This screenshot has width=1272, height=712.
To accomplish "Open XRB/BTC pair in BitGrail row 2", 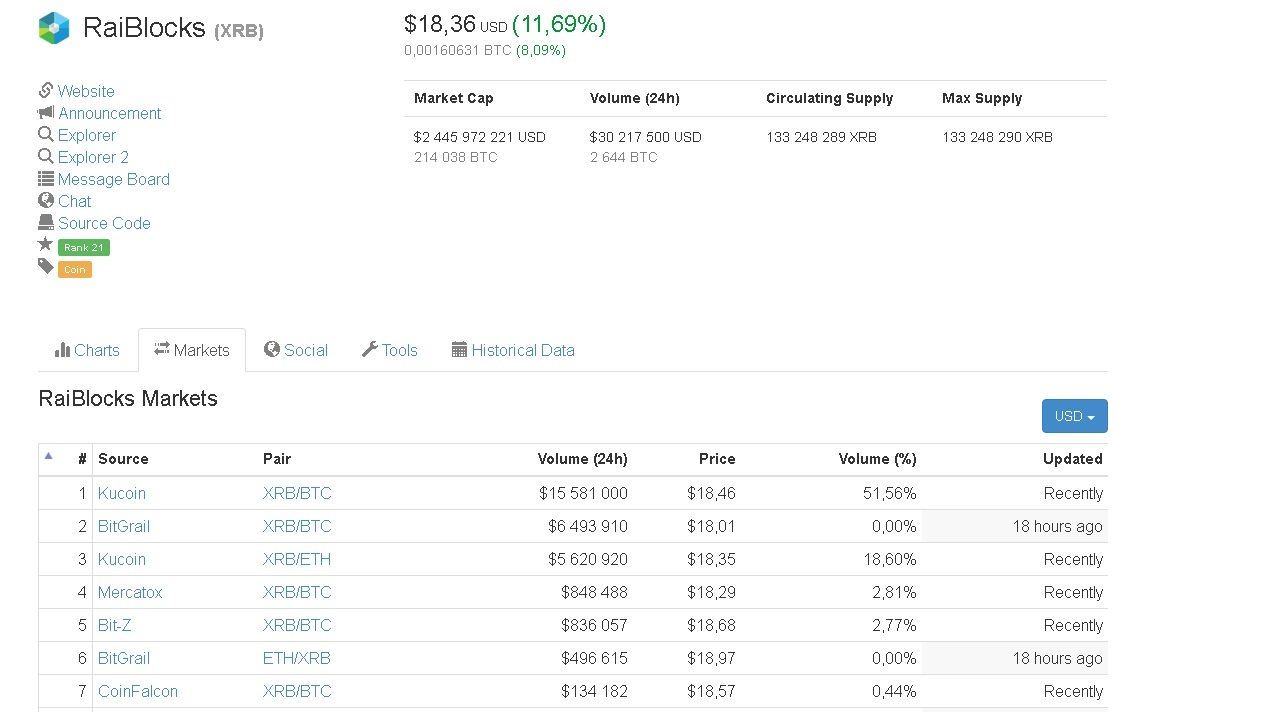I will (297, 526).
